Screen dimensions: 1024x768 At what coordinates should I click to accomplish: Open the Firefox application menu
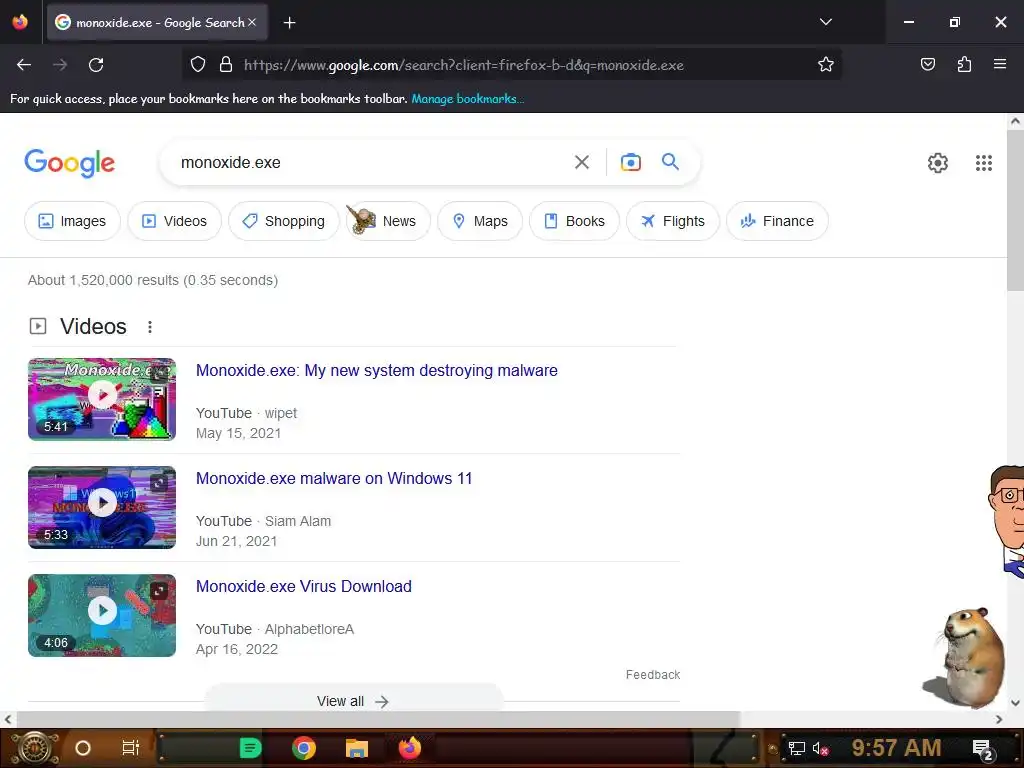click(x=999, y=64)
